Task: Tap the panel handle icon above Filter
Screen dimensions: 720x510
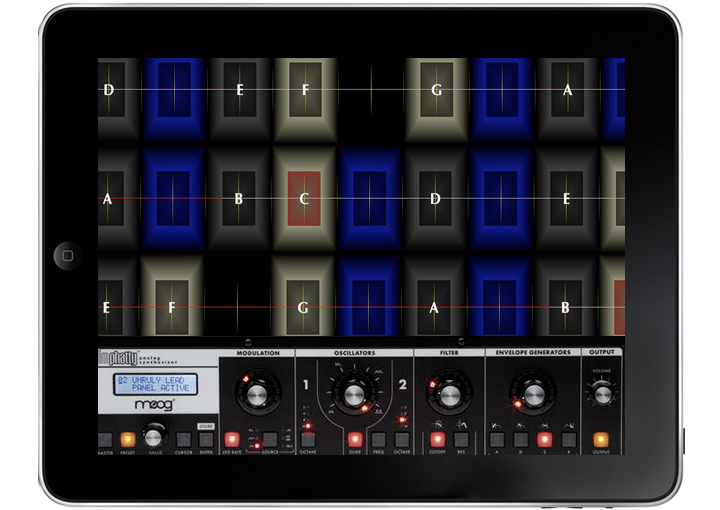Action: click(x=461, y=342)
